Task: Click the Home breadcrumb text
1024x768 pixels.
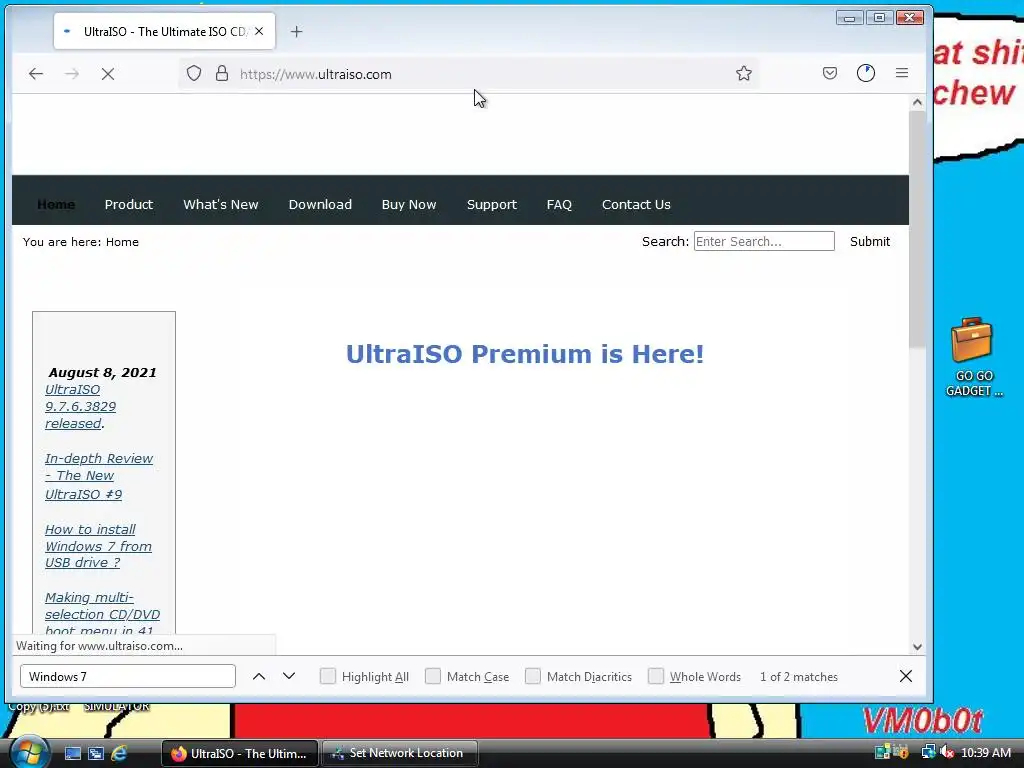Action: pyautogui.click(x=122, y=242)
